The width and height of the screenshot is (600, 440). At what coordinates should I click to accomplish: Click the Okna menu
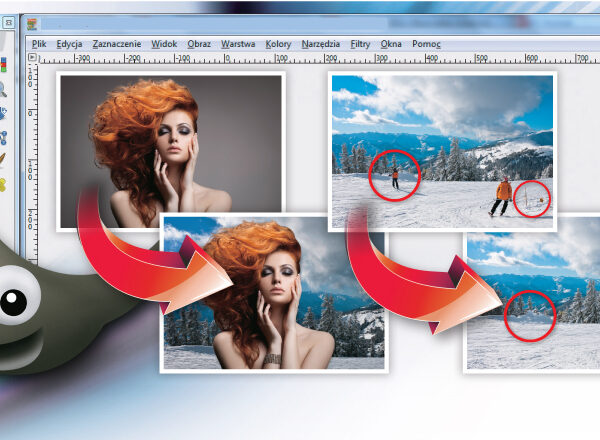tap(391, 44)
